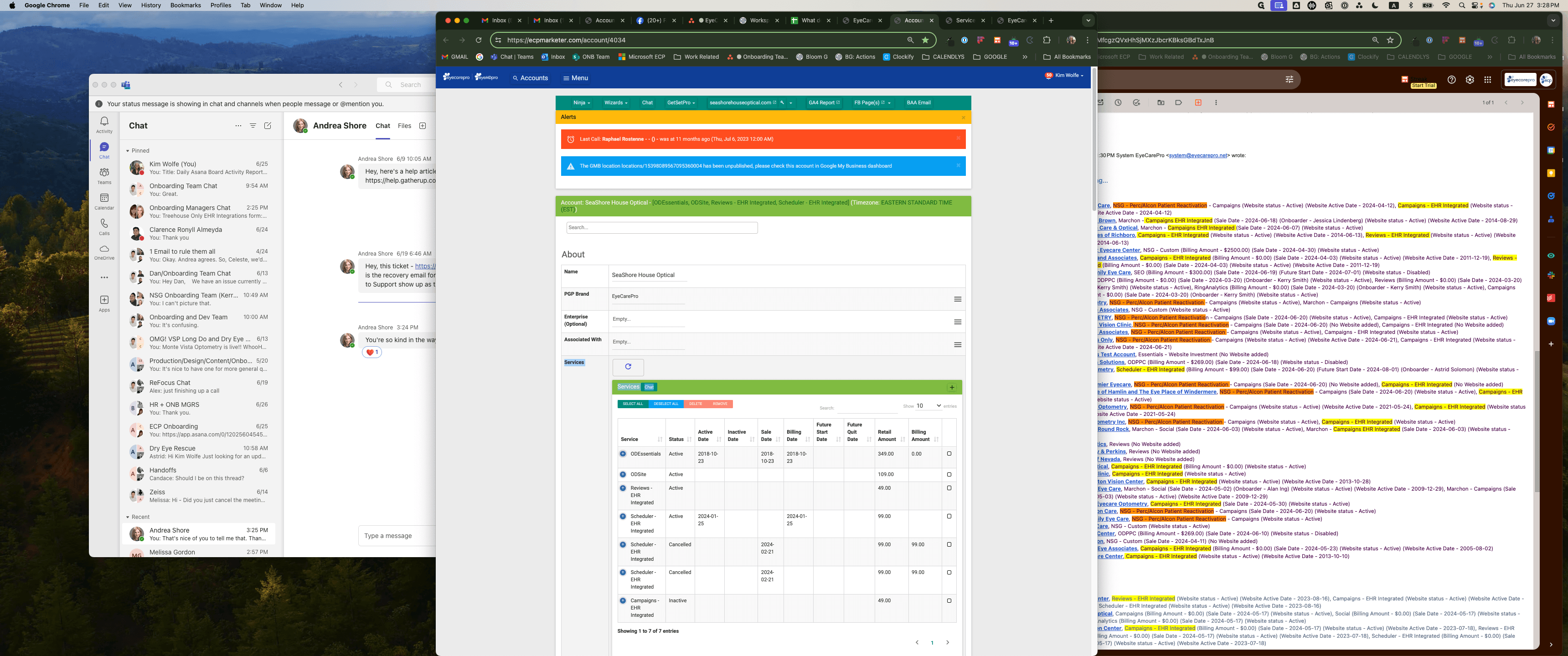Open system@eyecarepro.net link in the email

[1198, 156]
